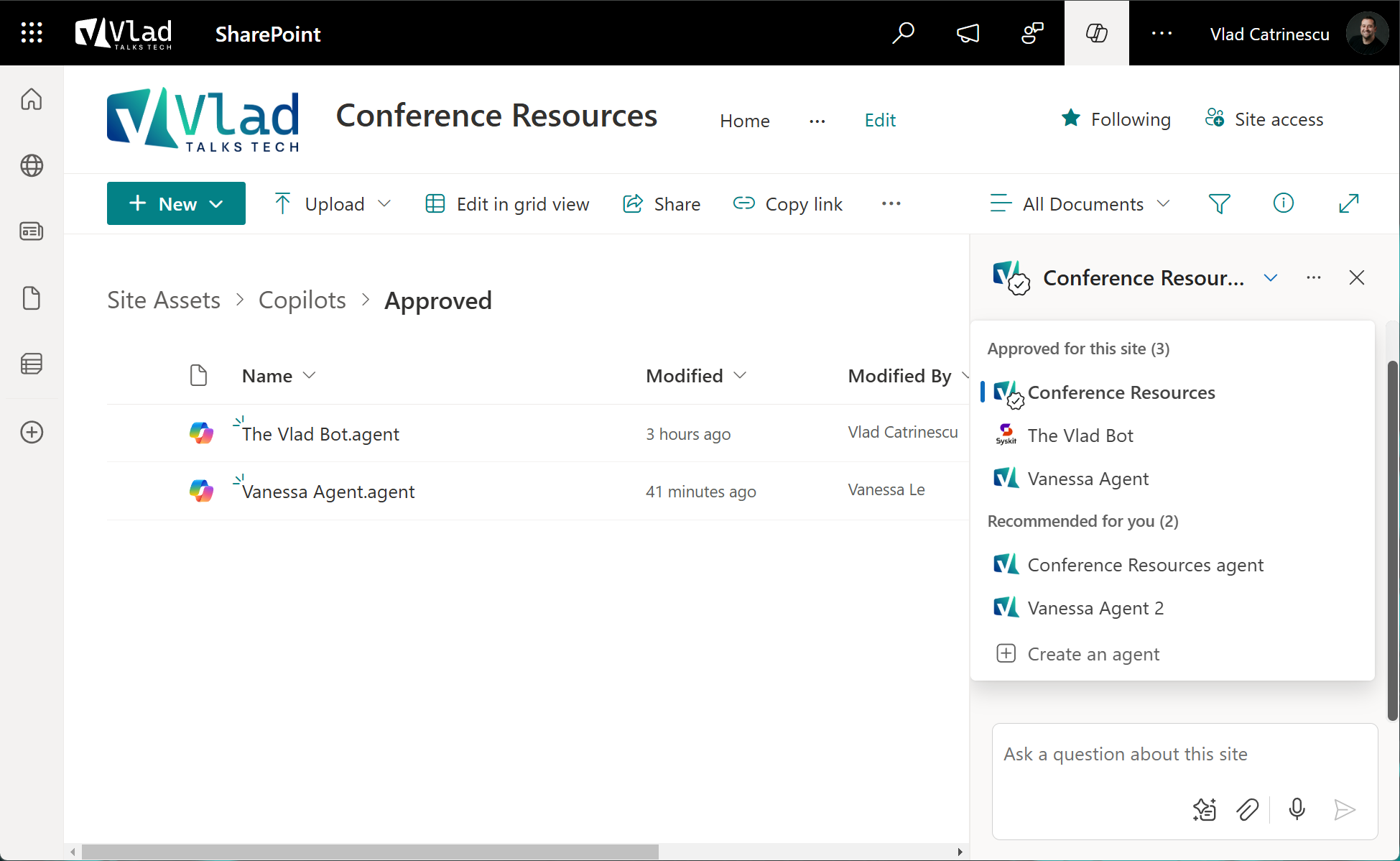Activate the microphone icon in the chat box
Image resolution: width=1400 pixels, height=861 pixels.
tap(1297, 809)
